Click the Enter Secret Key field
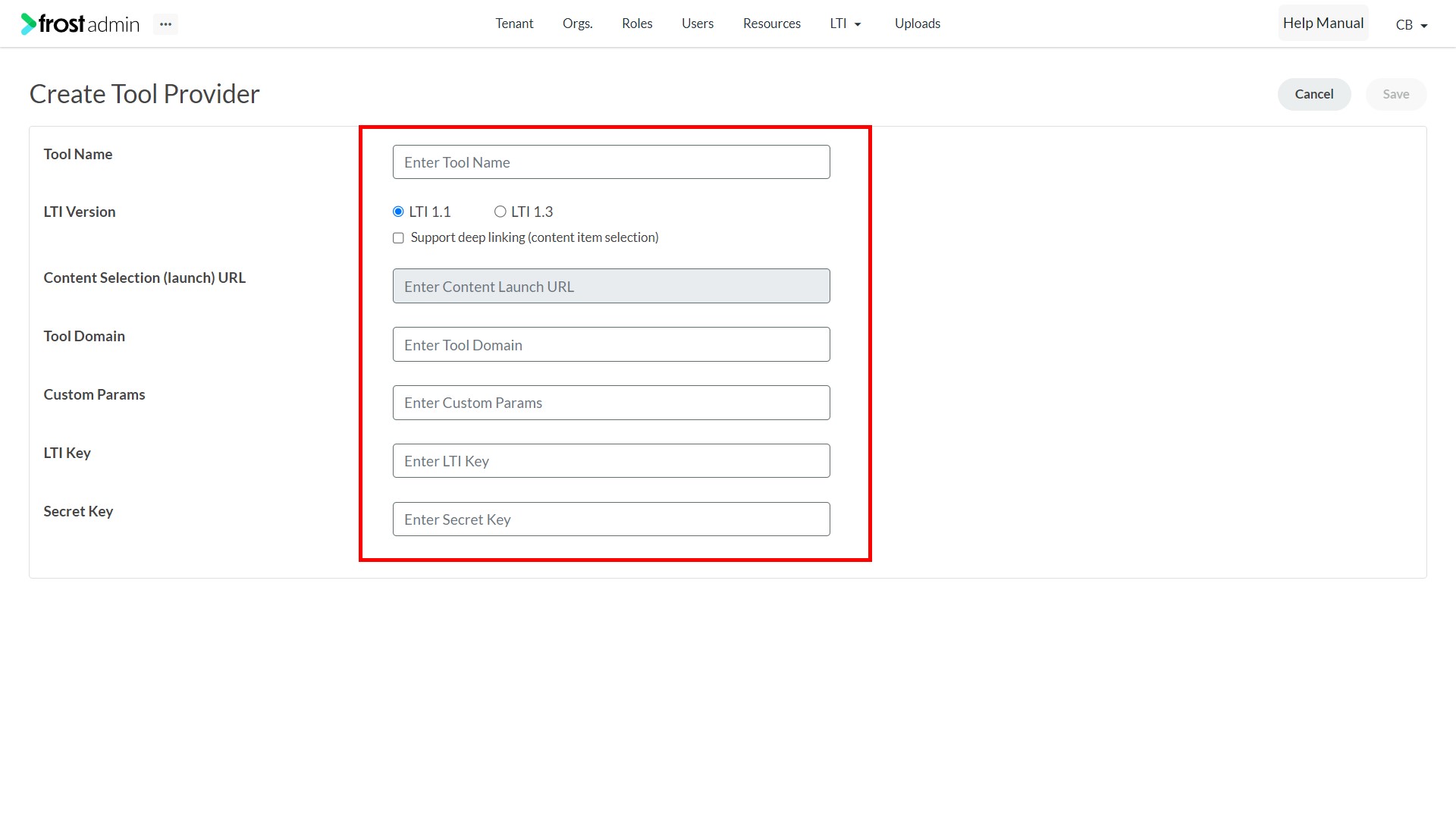The height and width of the screenshot is (819, 1456). point(611,519)
